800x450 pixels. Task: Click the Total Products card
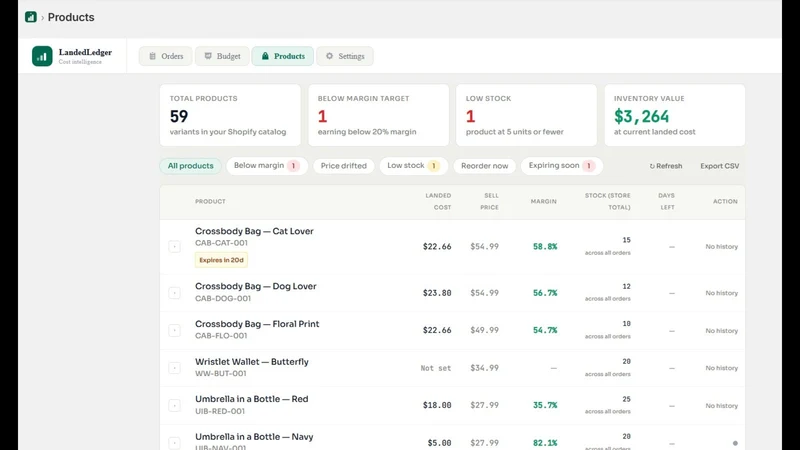click(x=230, y=115)
